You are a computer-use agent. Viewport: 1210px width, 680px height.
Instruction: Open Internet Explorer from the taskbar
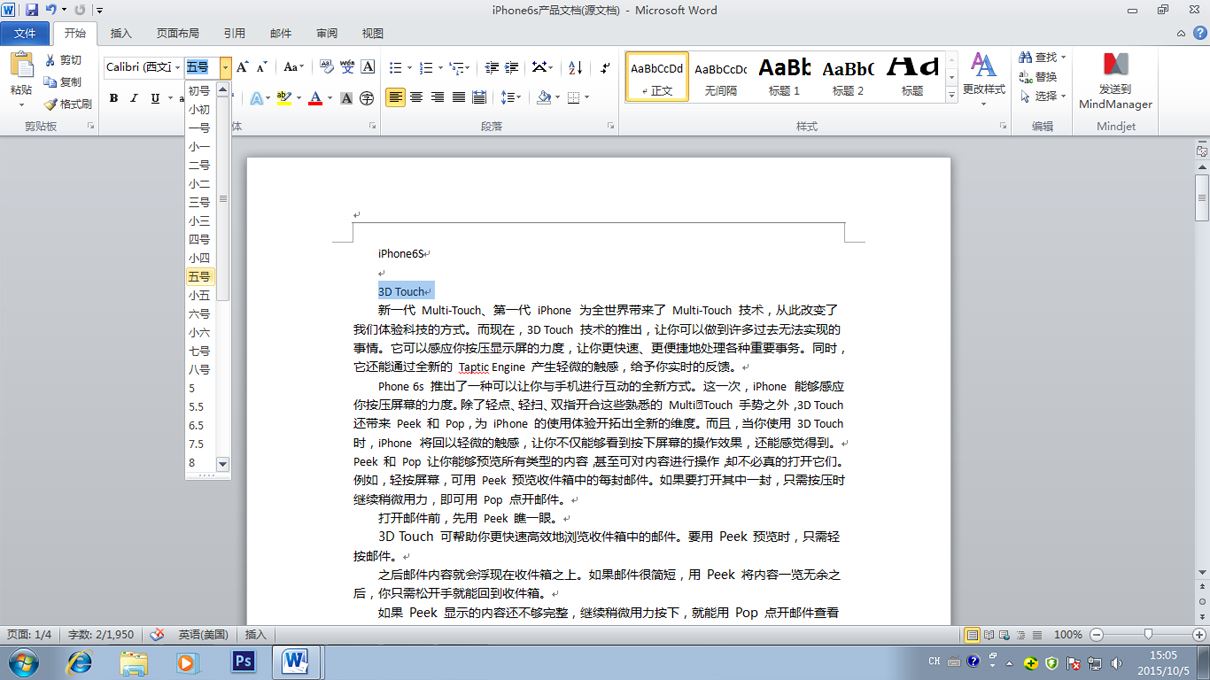pos(79,661)
